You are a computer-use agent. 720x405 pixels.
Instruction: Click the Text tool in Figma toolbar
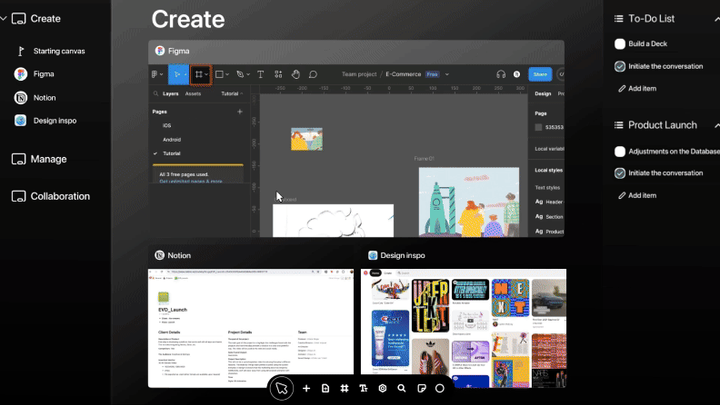(x=261, y=74)
